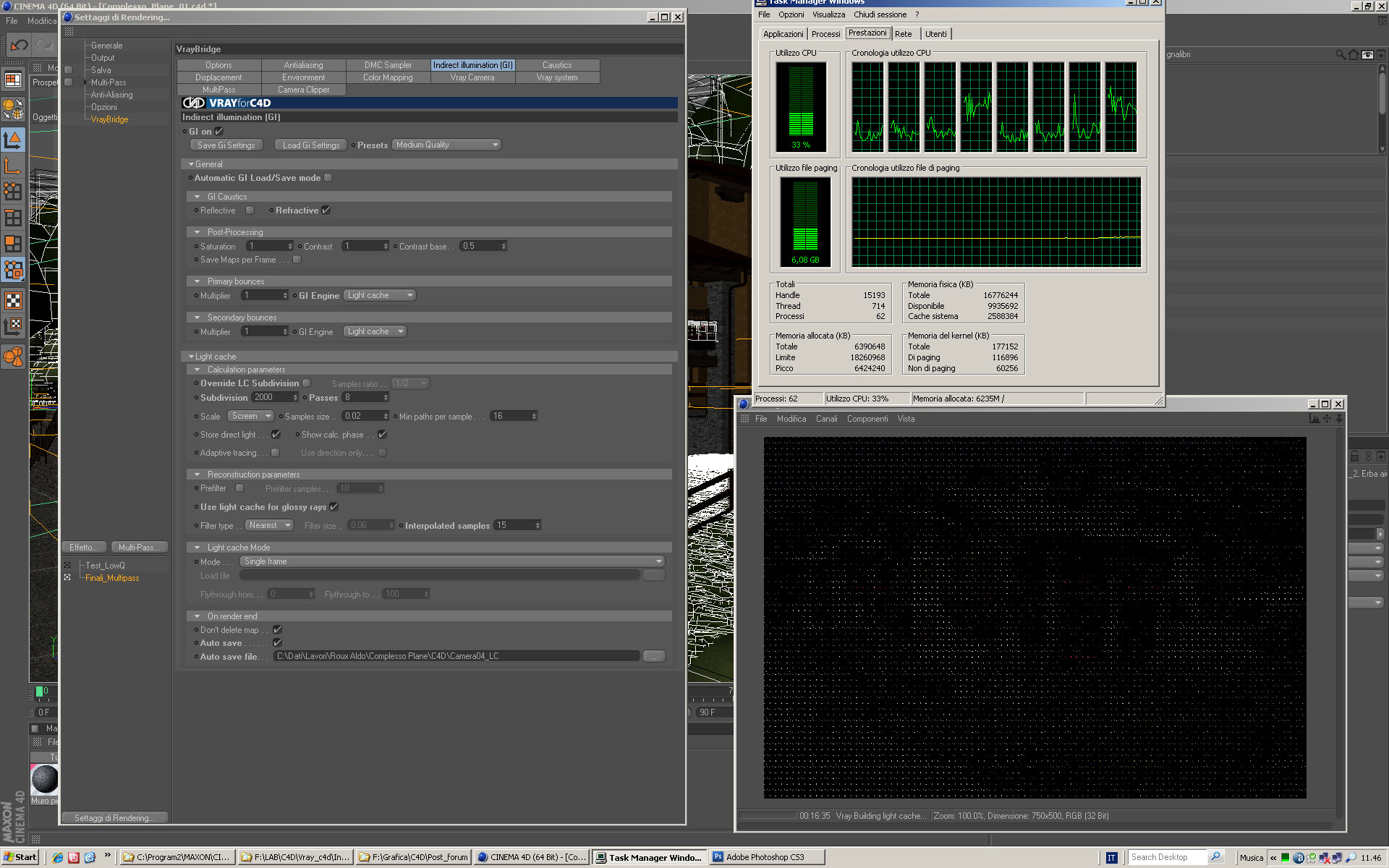Select the Object Axis tool icon
Image resolution: width=1389 pixels, height=868 pixels.
pyautogui.click(x=13, y=166)
